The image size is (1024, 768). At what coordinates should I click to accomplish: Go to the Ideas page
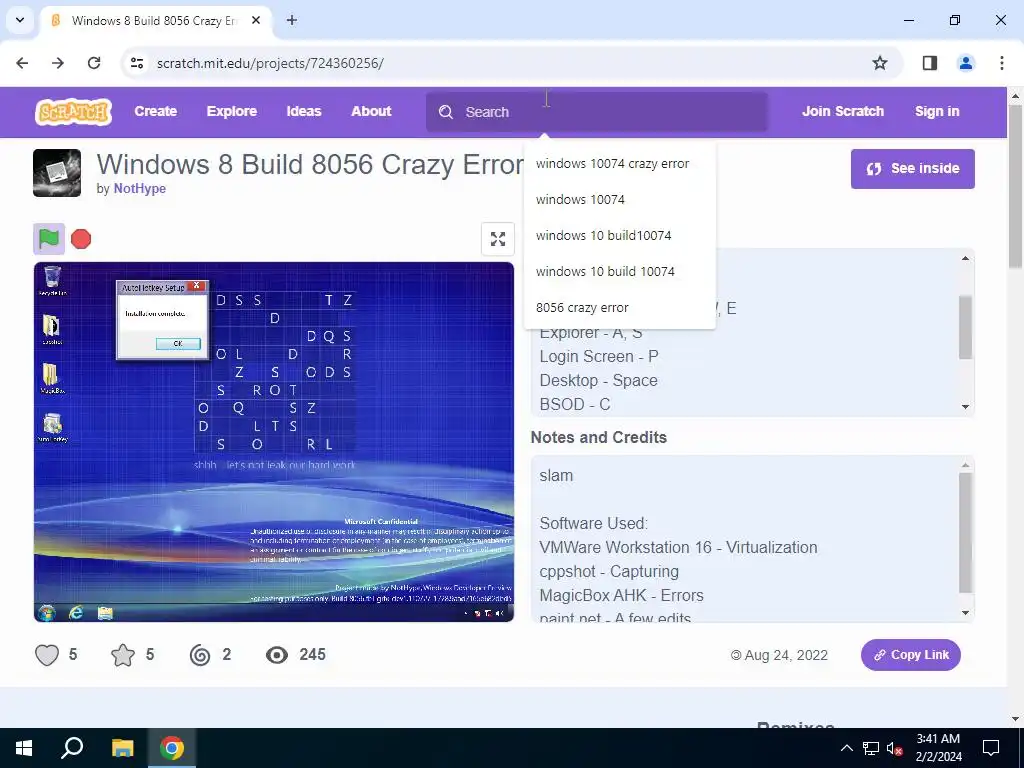click(304, 112)
